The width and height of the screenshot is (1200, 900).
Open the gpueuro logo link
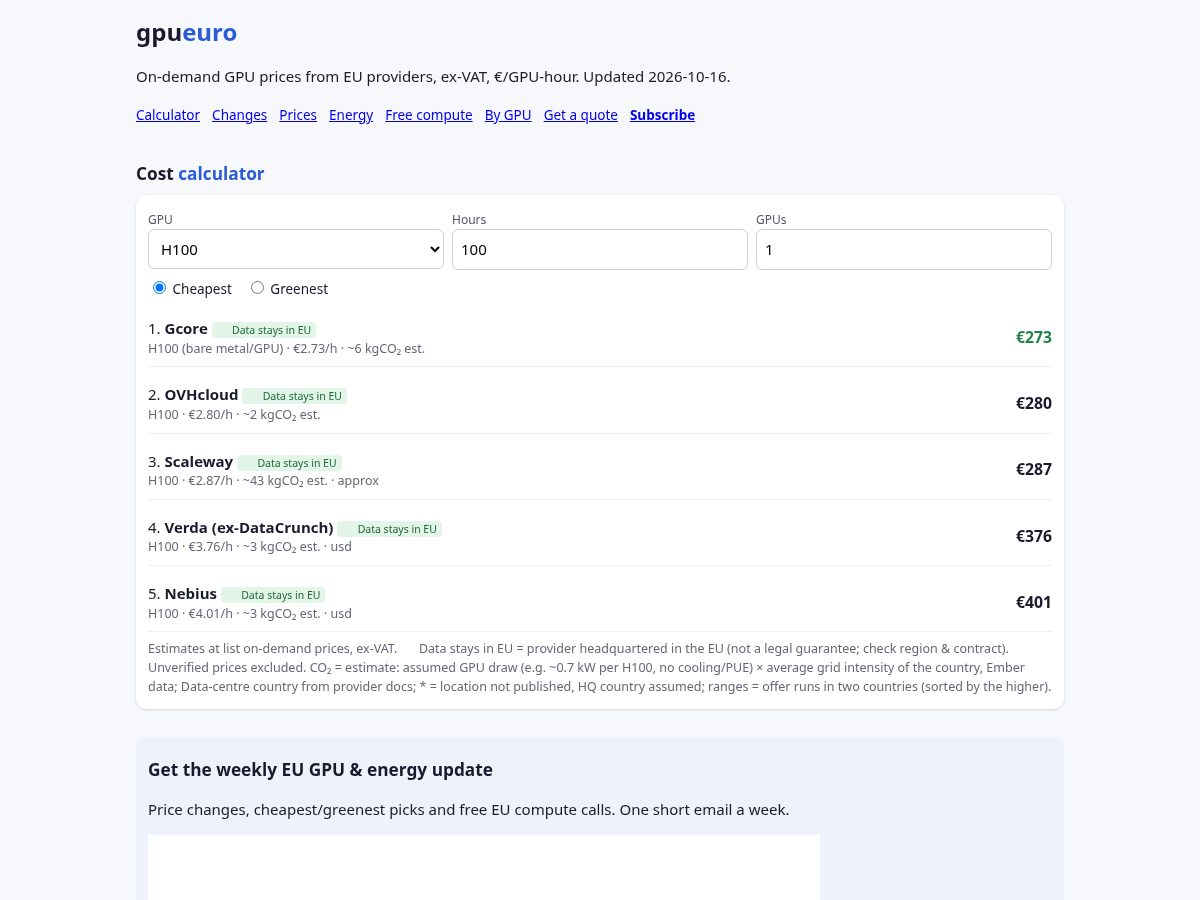point(186,33)
